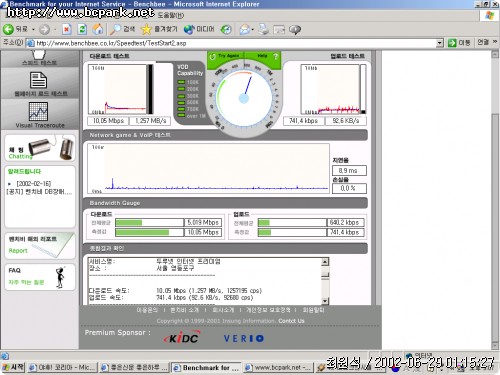Viewport: 500px width, 375px height.
Task: Open Favorites star icon
Action: click(146, 29)
